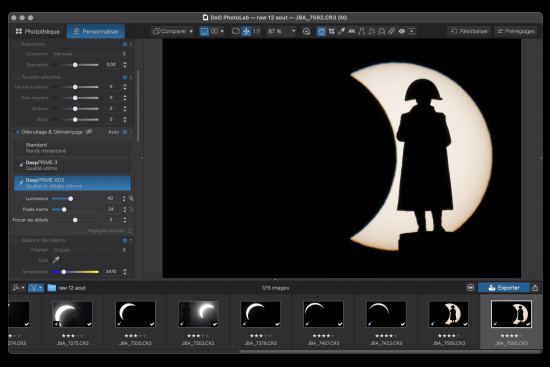Open share icon right of Exporter

tap(535, 288)
